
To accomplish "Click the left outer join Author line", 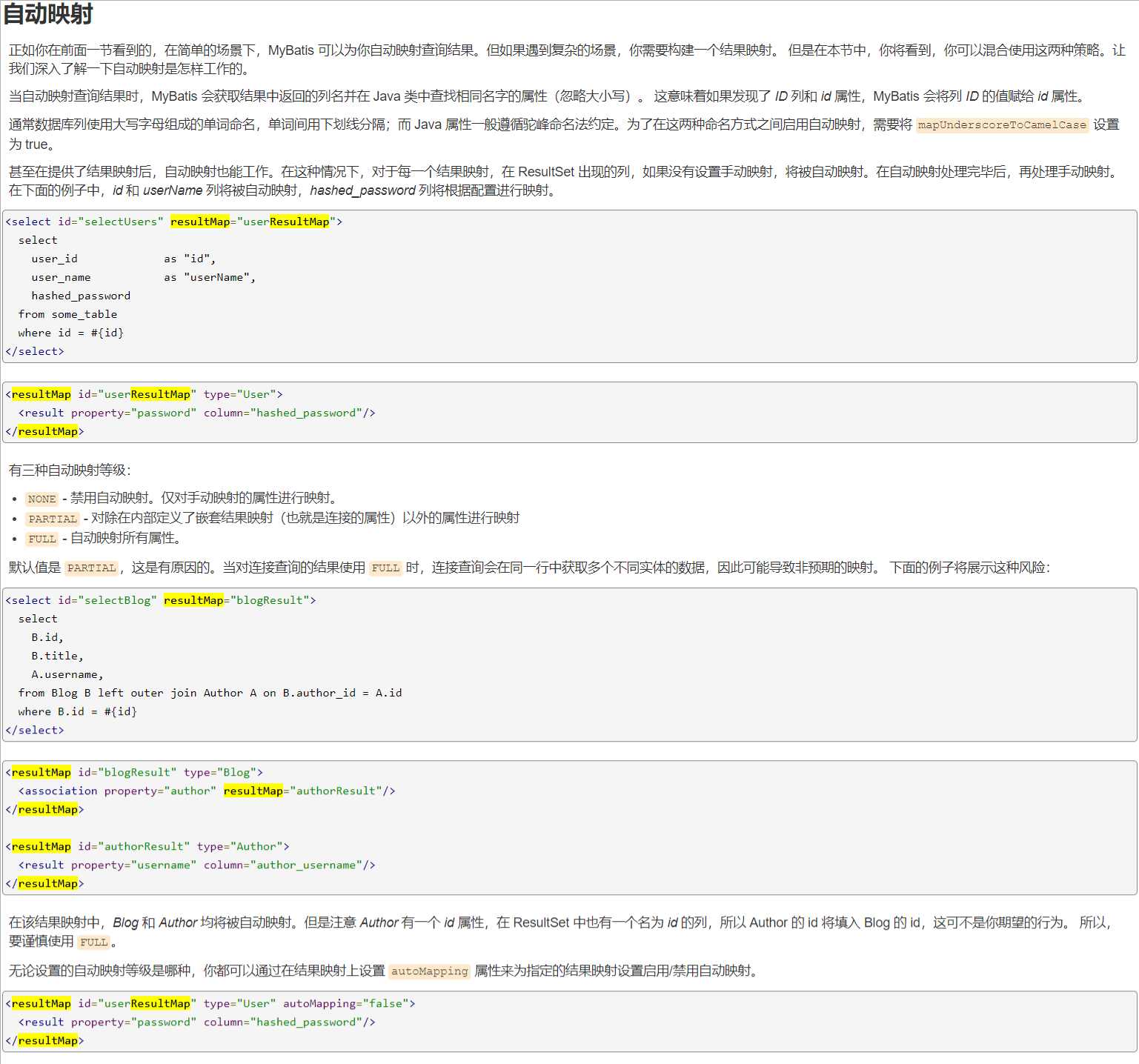I will pyautogui.click(x=210, y=693).
